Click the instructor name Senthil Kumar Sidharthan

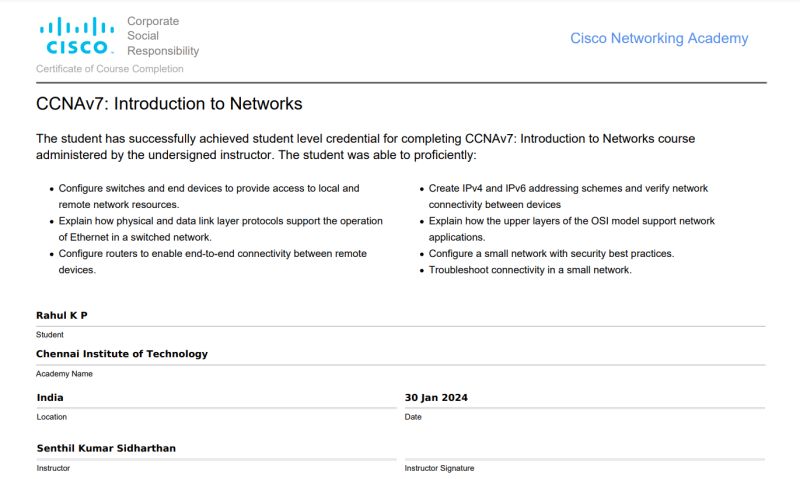point(106,448)
